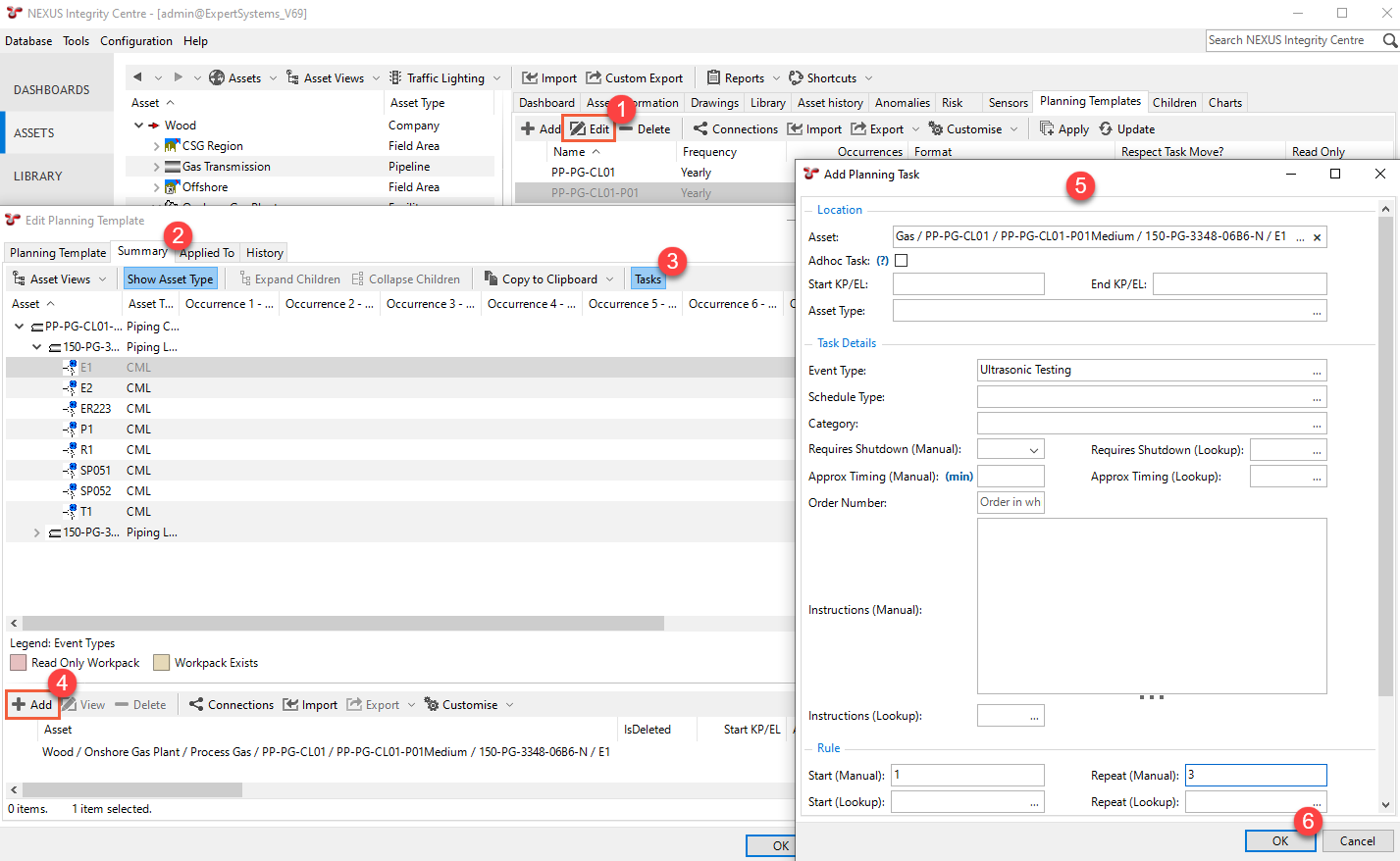Toggle the Show Asset Type button

coord(170,279)
